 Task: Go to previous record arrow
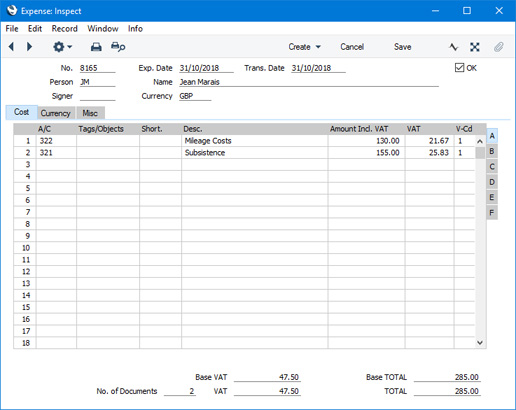(x=11, y=47)
